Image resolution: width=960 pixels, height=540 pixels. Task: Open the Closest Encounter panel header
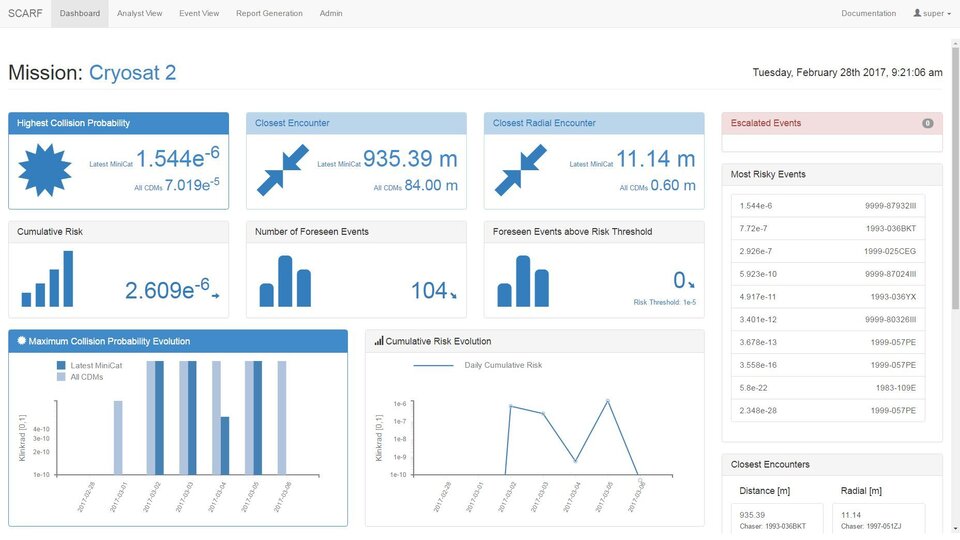click(356, 123)
